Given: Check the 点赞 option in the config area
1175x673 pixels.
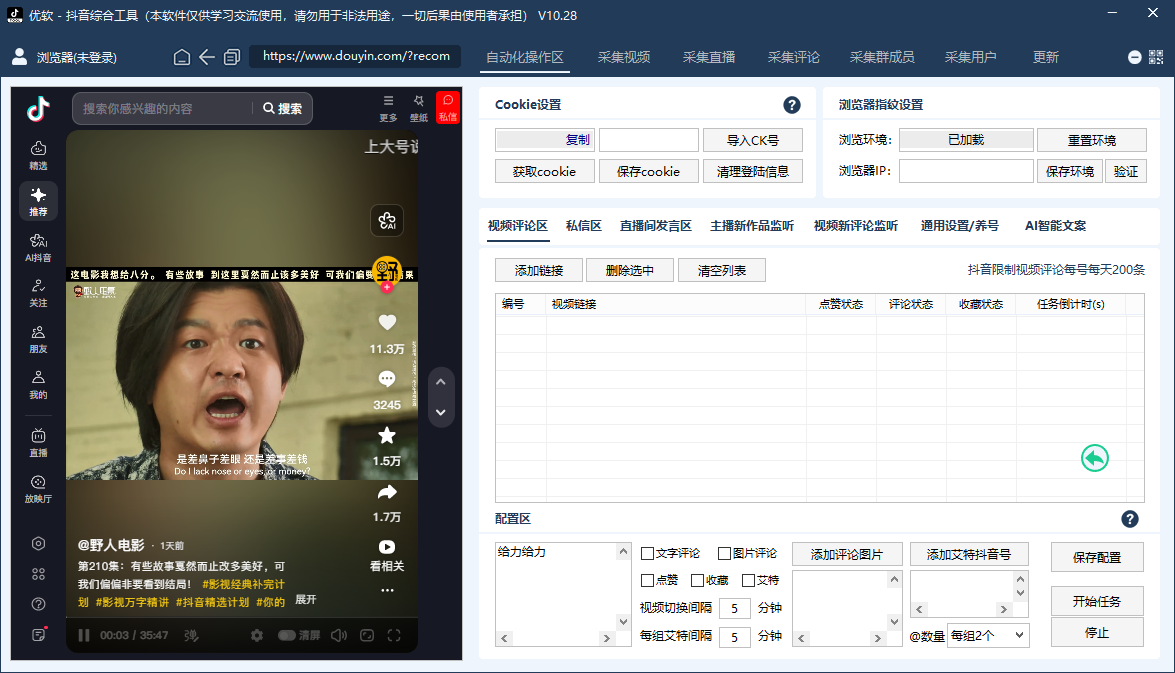Looking at the screenshot, I should [x=647, y=580].
